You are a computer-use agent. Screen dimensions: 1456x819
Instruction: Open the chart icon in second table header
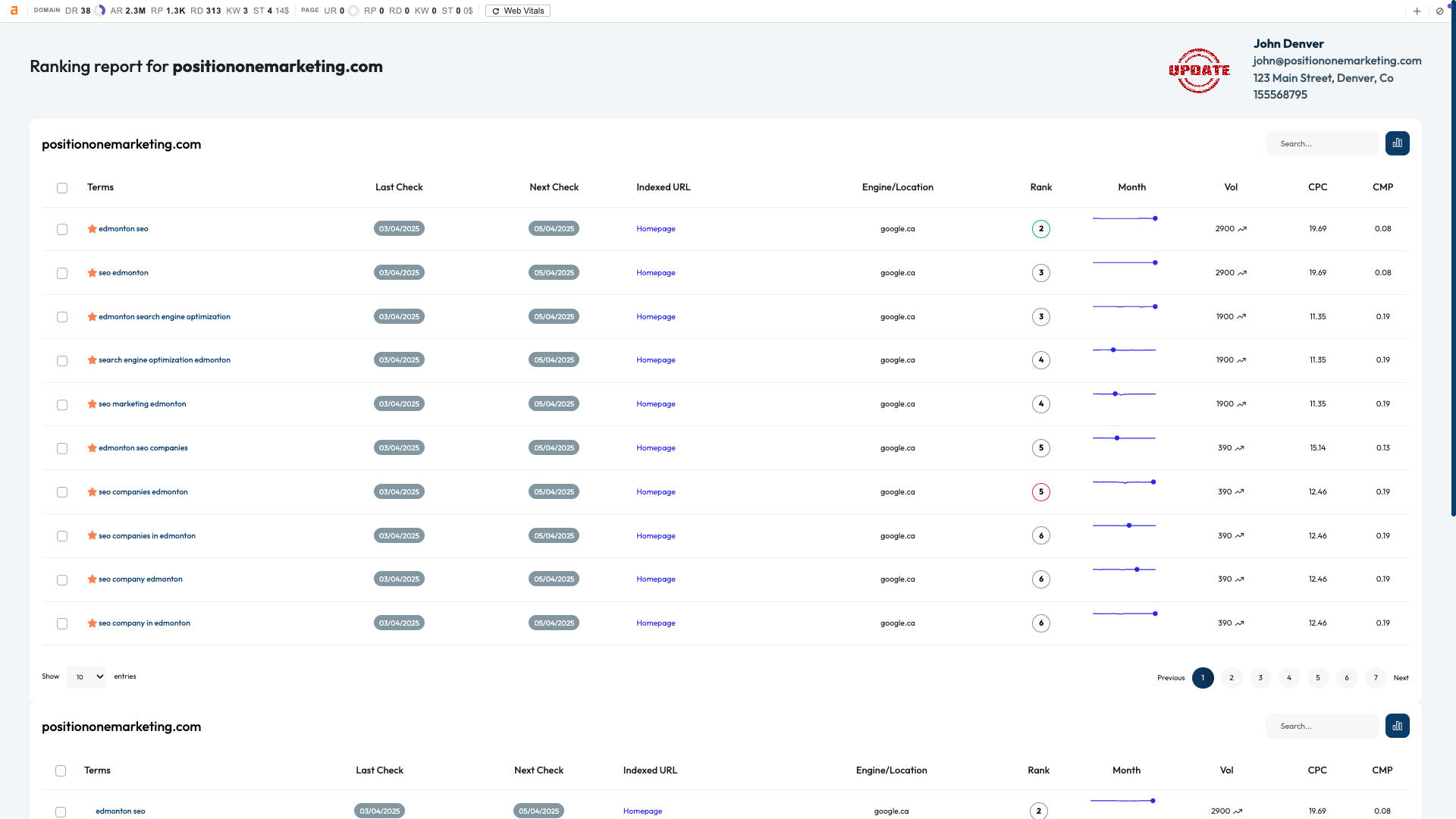click(x=1397, y=726)
